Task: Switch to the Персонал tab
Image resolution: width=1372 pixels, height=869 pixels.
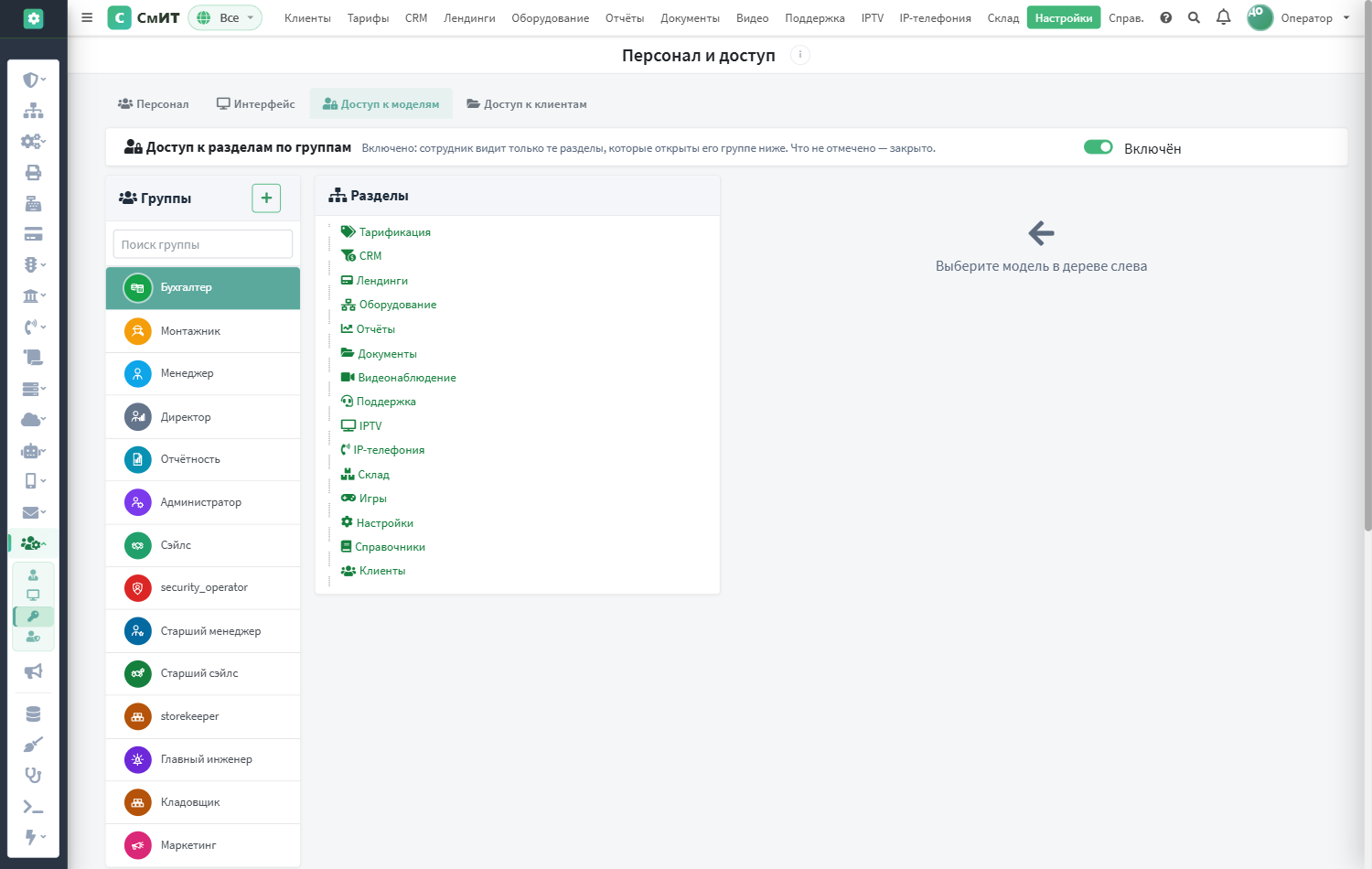Action: point(154,103)
